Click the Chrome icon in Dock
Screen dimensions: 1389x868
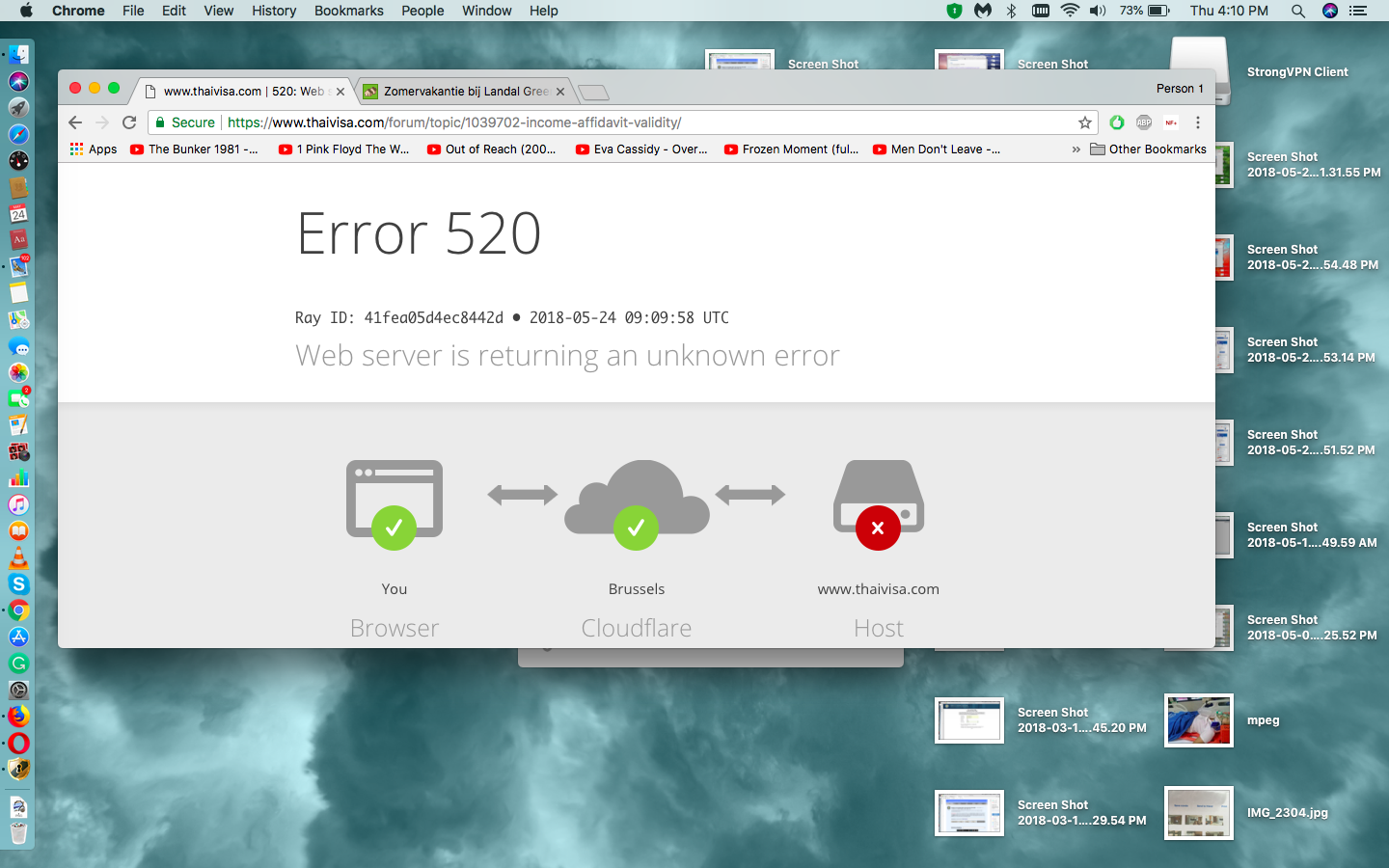click(x=18, y=610)
